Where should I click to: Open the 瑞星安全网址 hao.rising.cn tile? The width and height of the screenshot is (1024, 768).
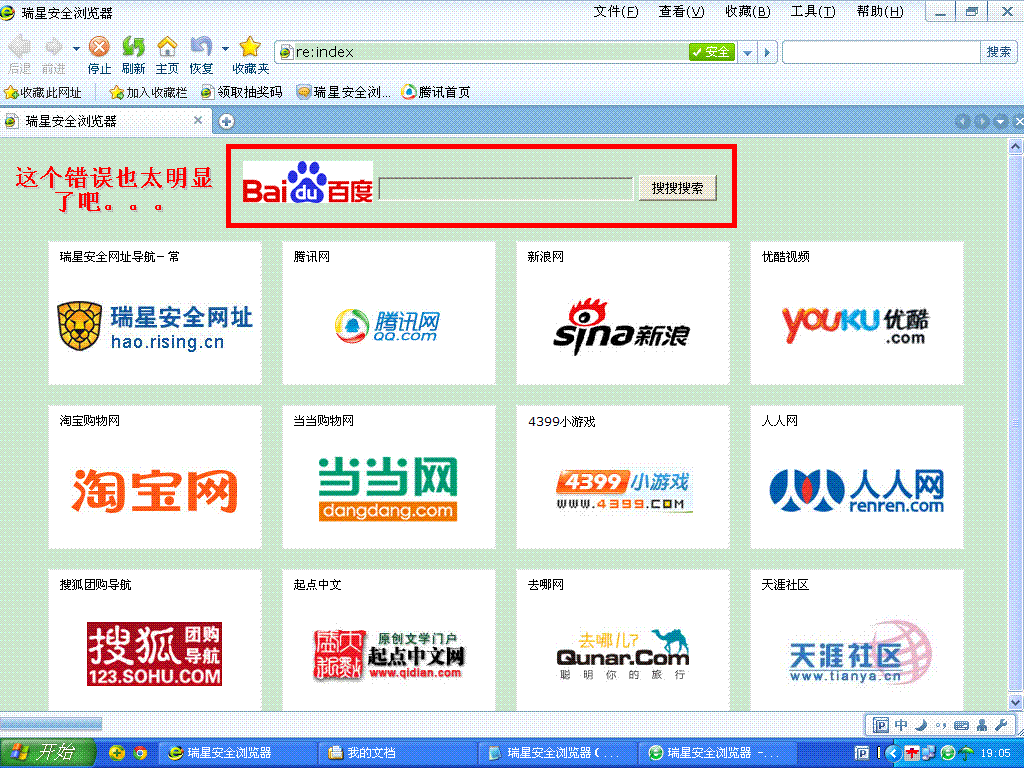(x=155, y=313)
